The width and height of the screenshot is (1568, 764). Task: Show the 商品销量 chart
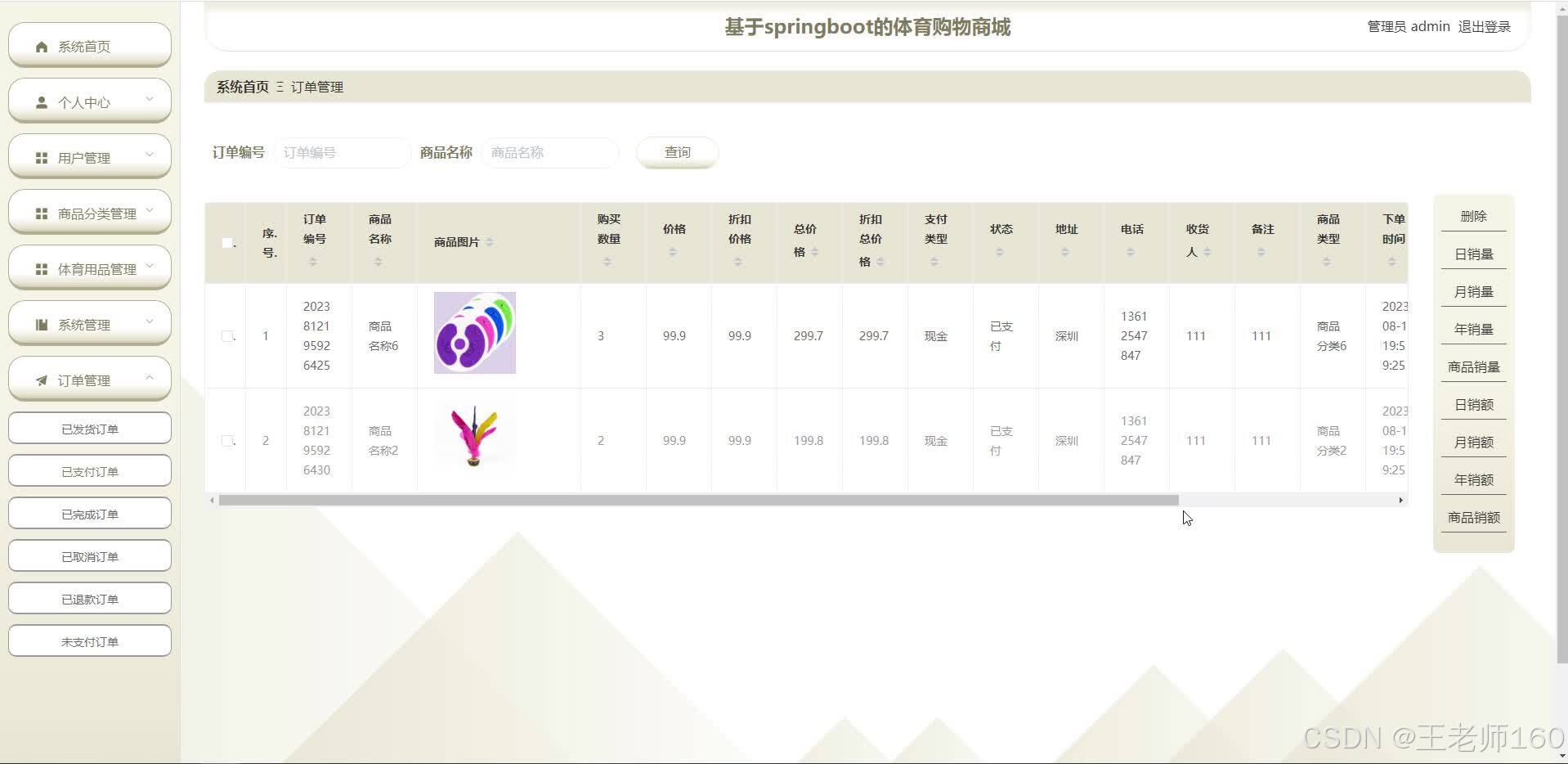click(x=1473, y=366)
